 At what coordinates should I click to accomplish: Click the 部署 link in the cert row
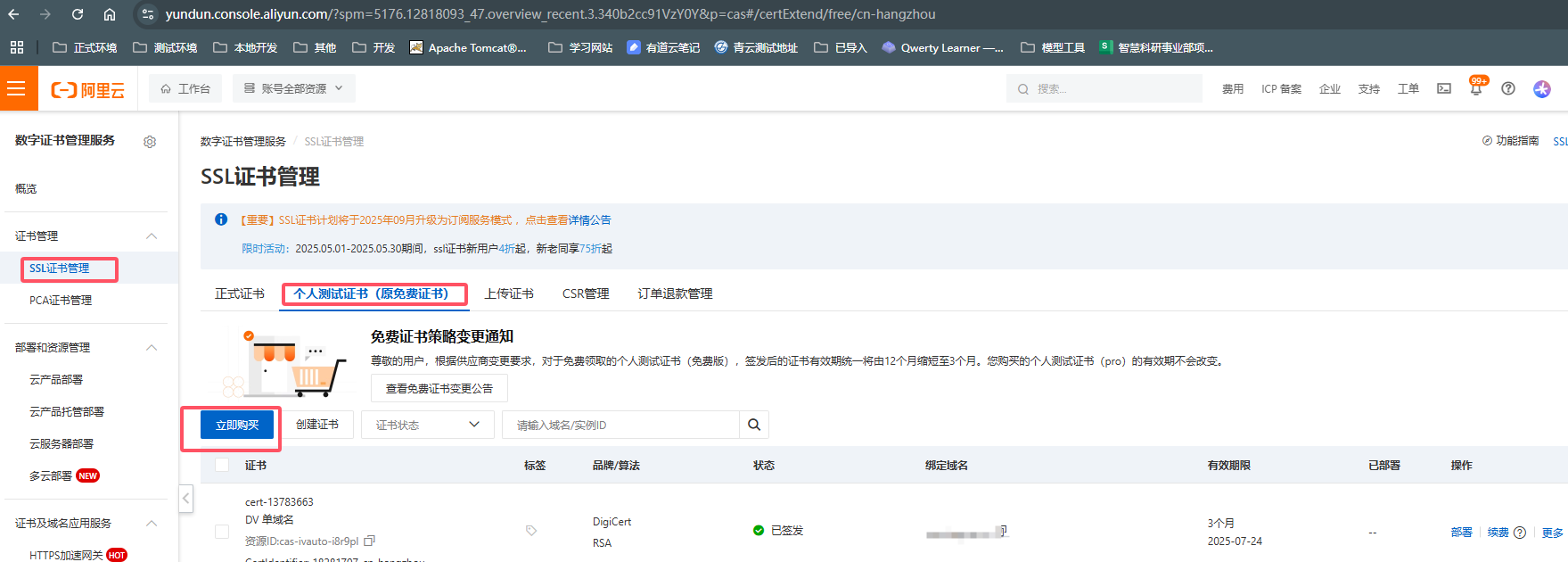pos(1462,533)
